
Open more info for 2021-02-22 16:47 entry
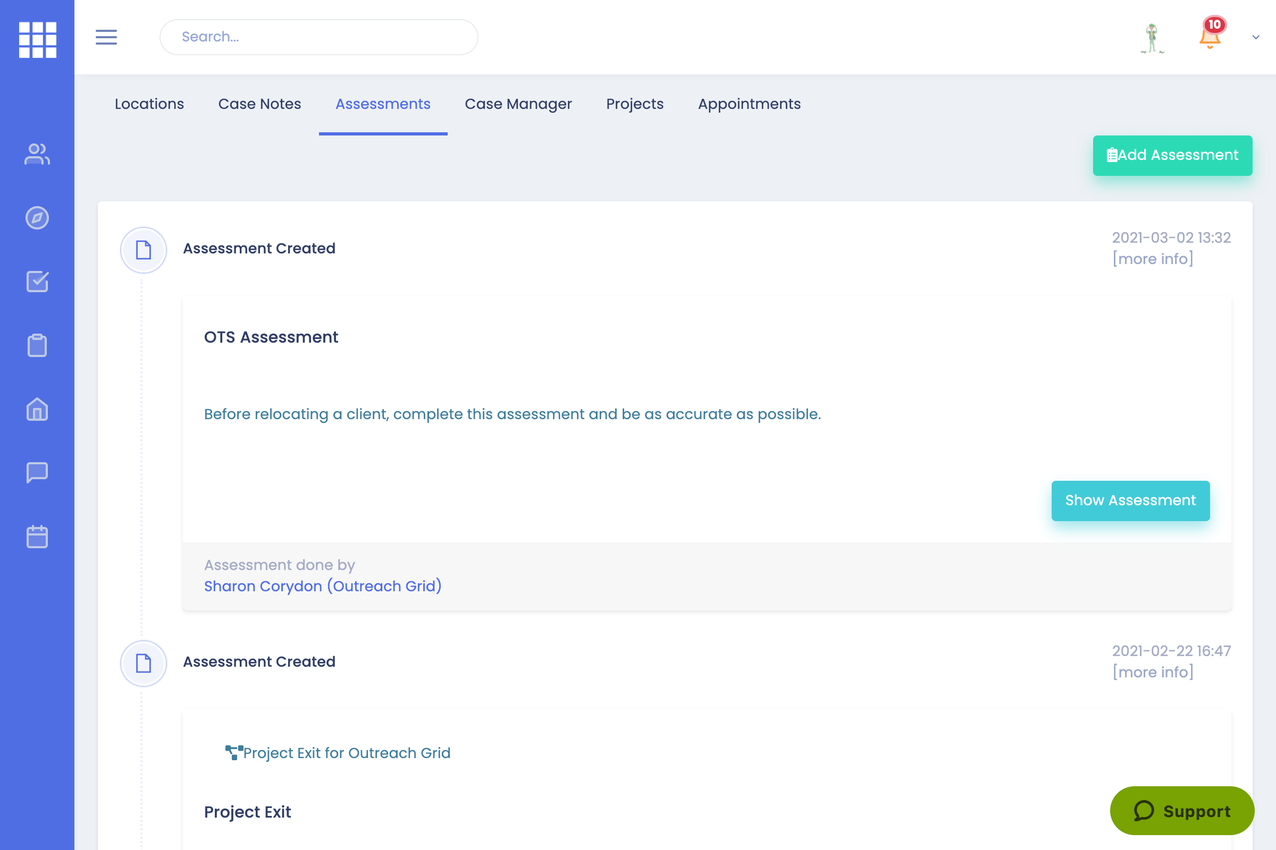pos(1153,672)
